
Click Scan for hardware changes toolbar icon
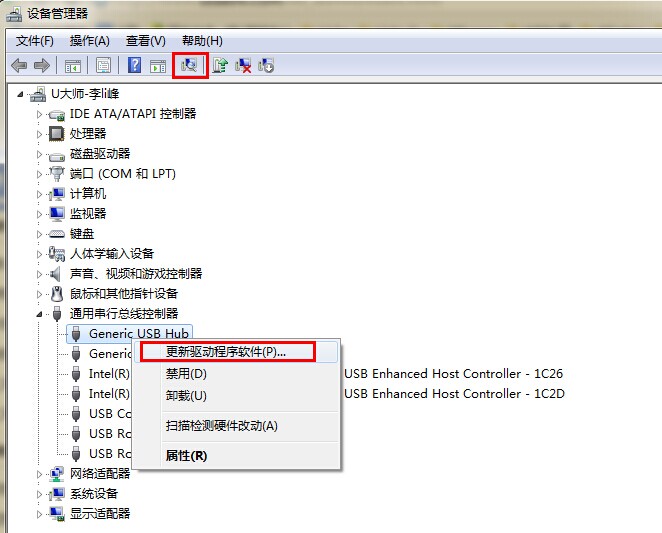tap(189, 65)
